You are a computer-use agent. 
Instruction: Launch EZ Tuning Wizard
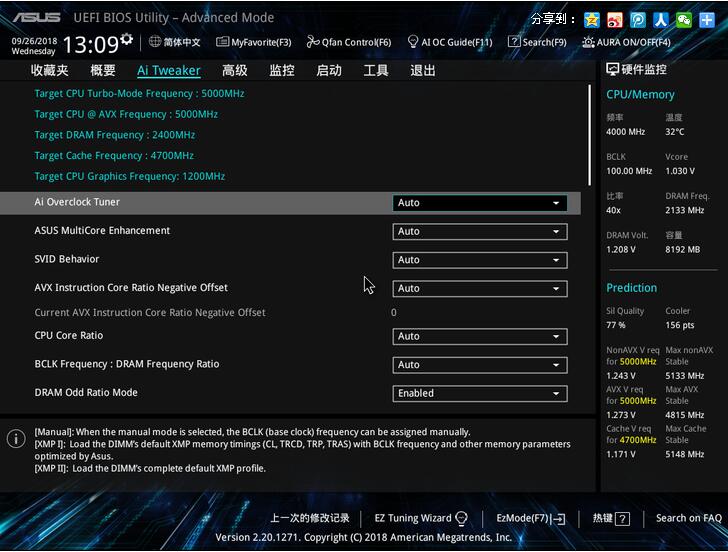point(421,518)
